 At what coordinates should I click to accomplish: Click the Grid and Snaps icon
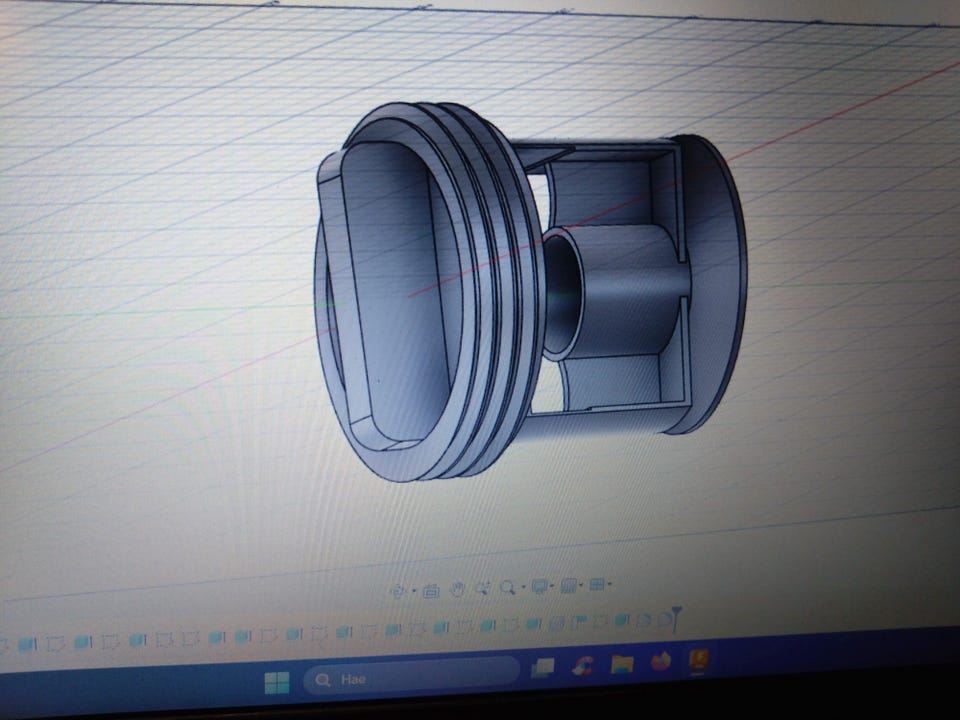[x=568, y=586]
